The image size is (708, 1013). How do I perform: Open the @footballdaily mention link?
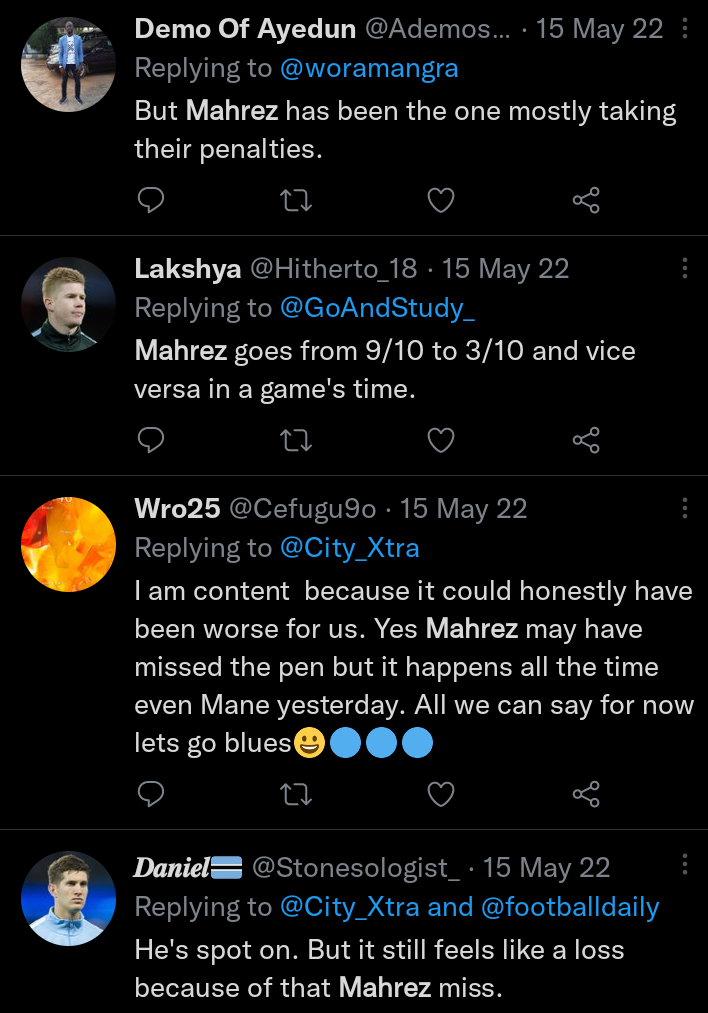(570, 907)
